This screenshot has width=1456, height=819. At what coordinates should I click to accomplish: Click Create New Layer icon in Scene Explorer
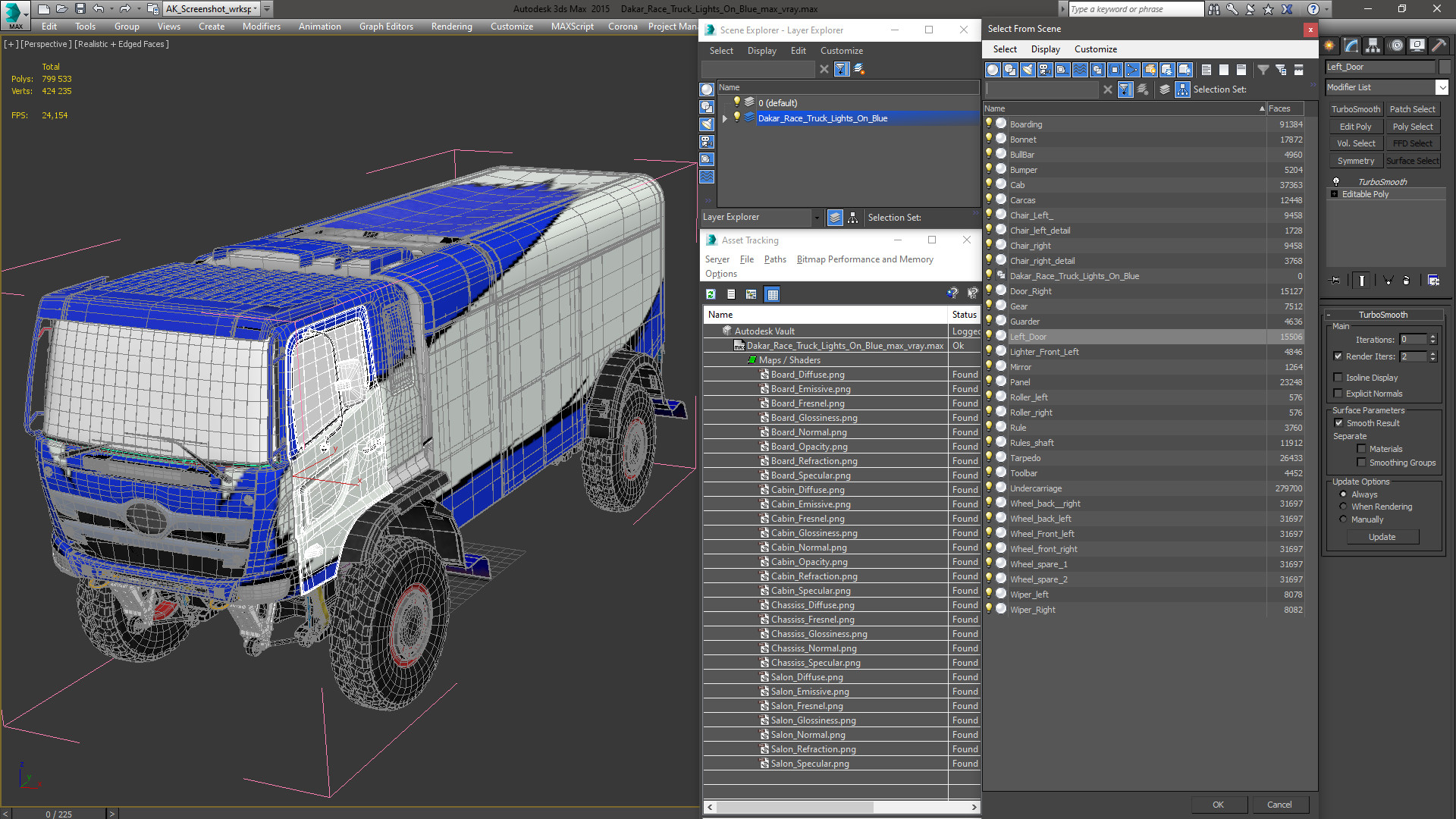coord(859,69)
